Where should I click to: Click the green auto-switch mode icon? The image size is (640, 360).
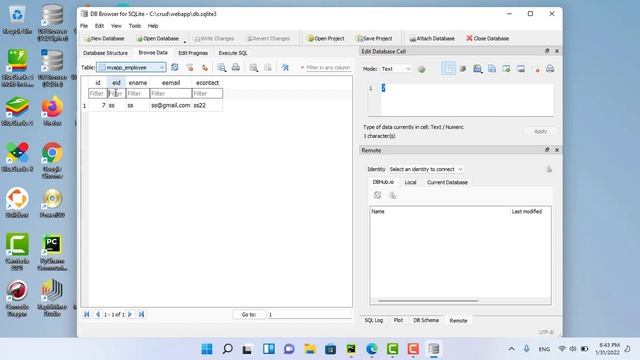[x=422, y=69]
